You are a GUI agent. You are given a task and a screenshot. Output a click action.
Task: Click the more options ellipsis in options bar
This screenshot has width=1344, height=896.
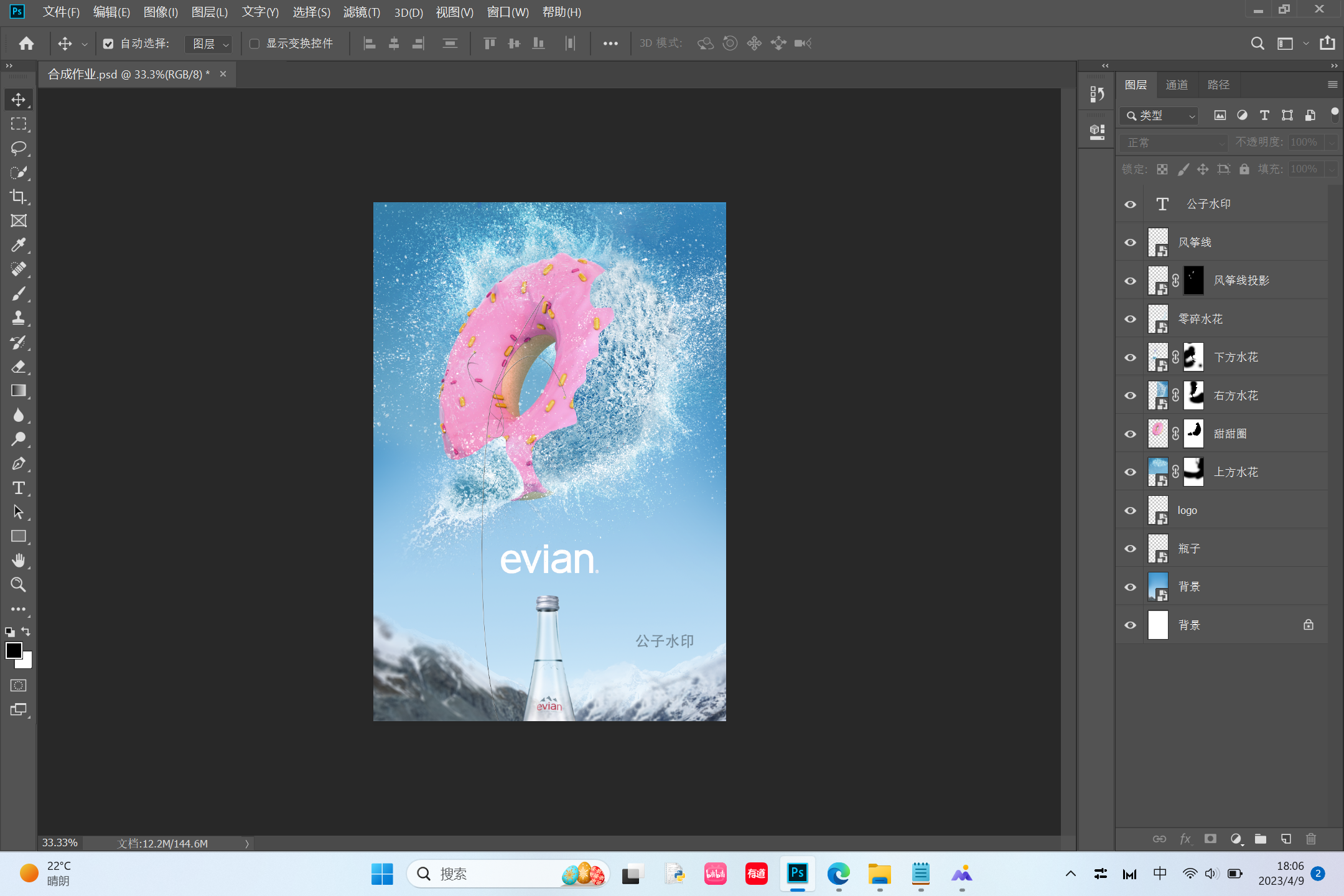click(610, 44)
